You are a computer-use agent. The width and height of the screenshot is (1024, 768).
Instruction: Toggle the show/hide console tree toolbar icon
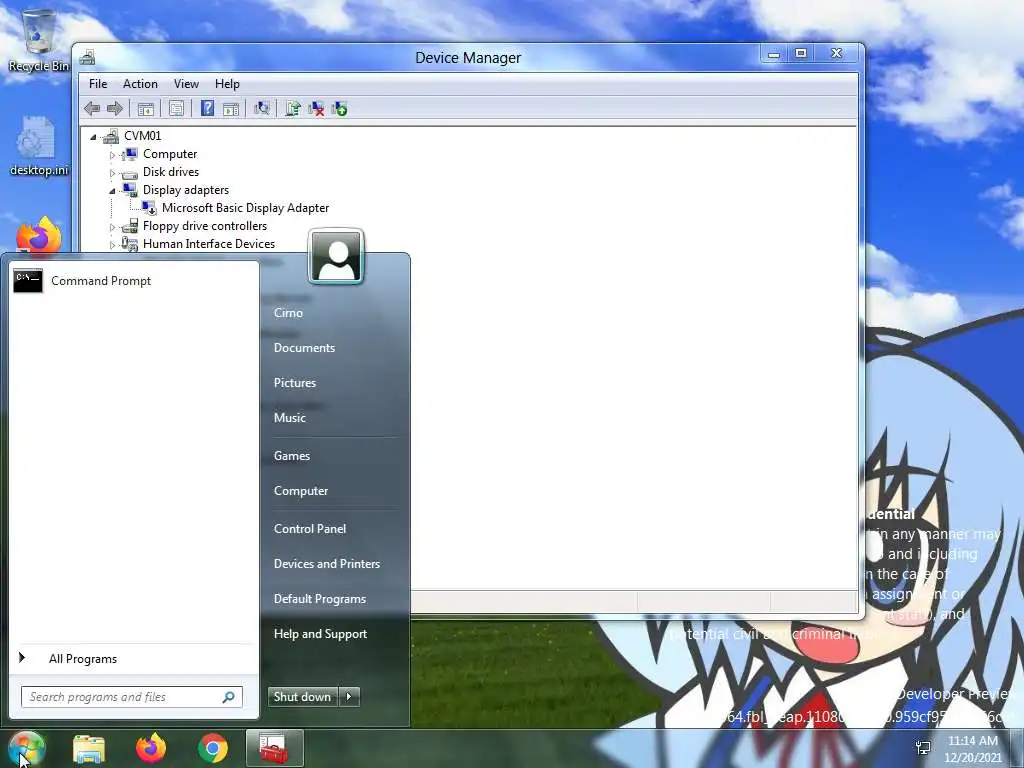point(146,108)
